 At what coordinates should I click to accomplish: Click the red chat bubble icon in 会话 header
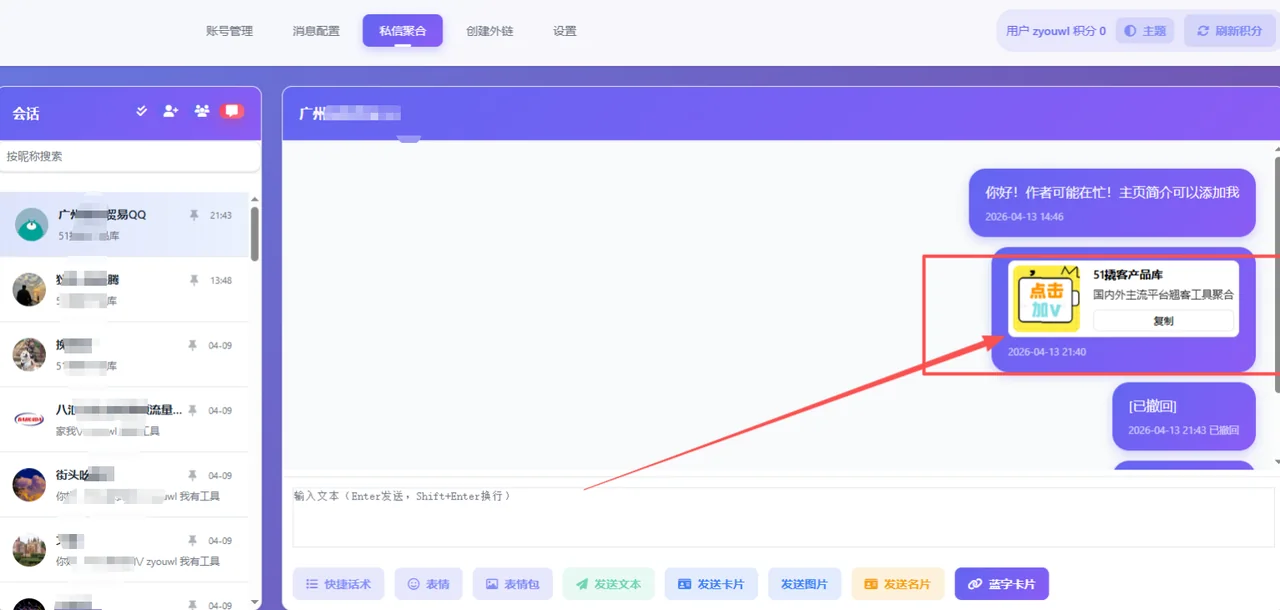point(233,111)
